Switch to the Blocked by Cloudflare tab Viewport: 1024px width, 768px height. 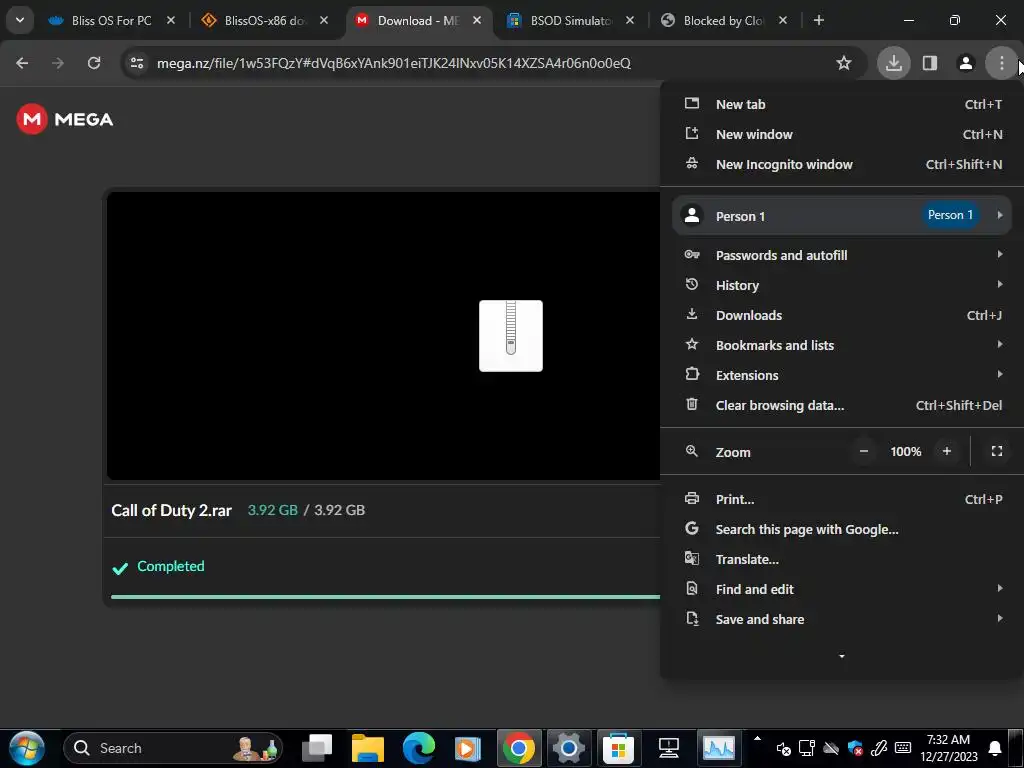click(724, 20)
